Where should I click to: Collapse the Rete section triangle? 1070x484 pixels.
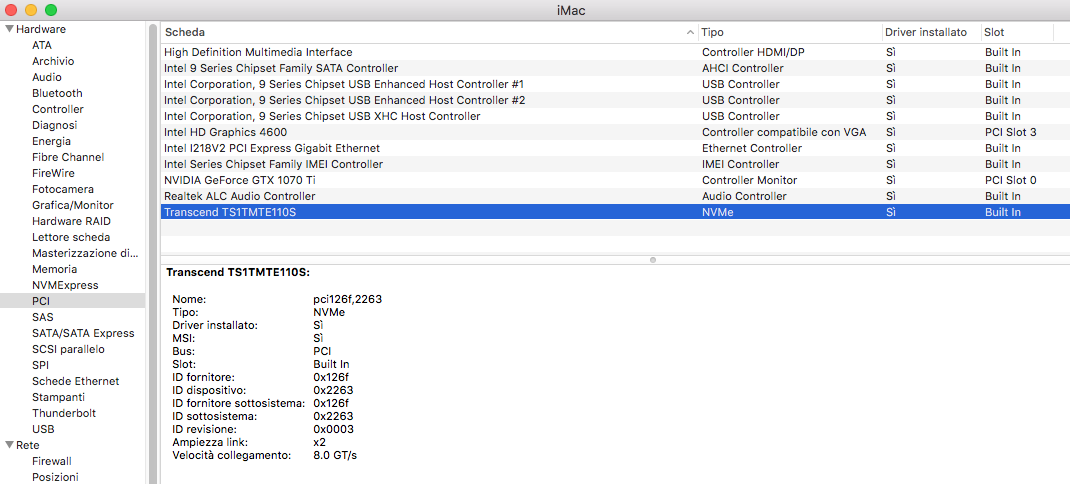pyautogui.click(x=9, y=445)
